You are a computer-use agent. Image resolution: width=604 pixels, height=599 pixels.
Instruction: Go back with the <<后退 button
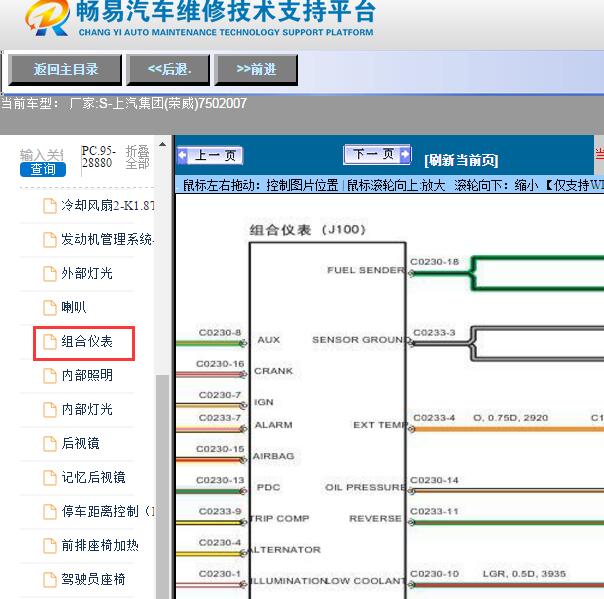tap(168, 70)
